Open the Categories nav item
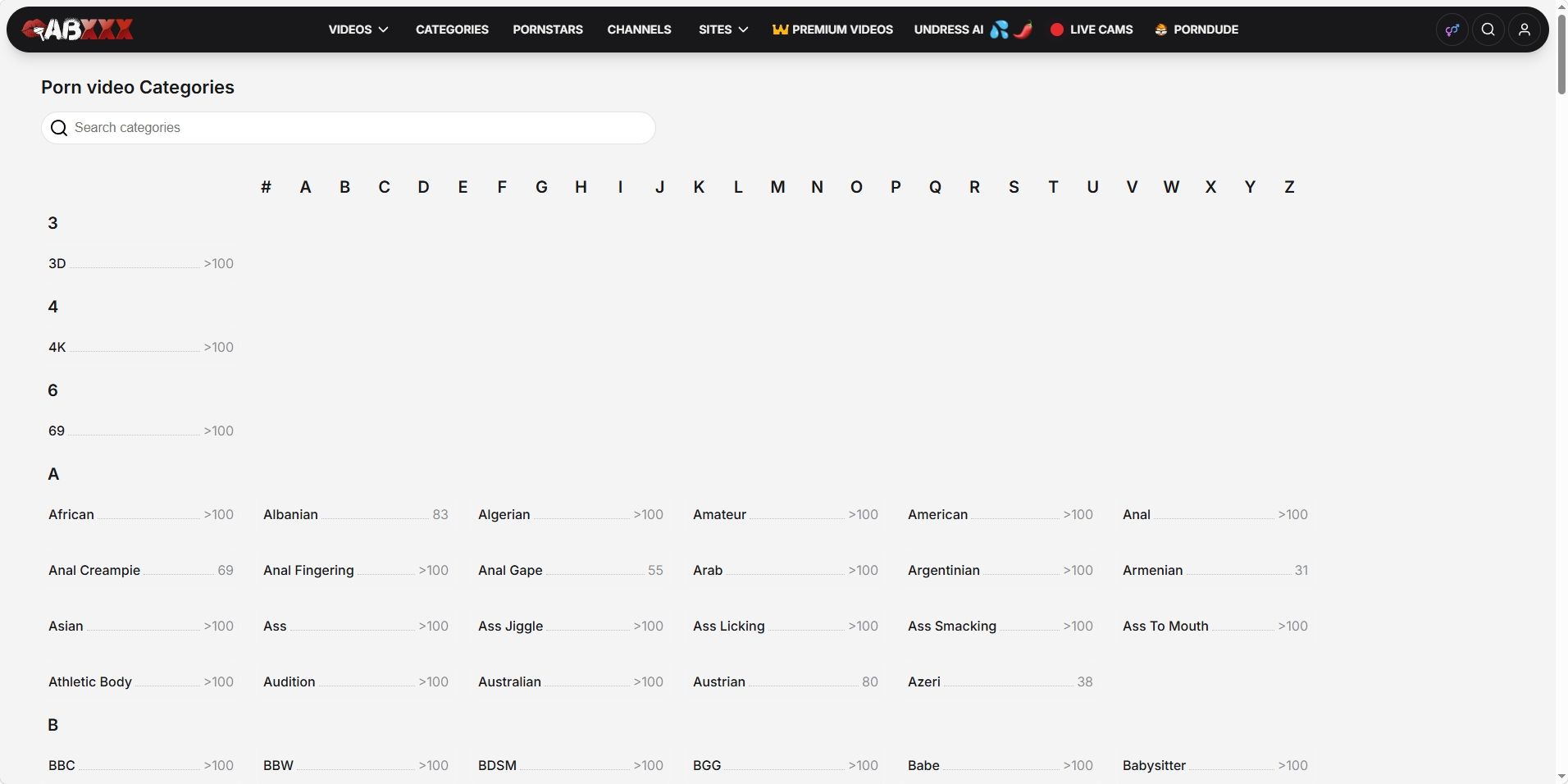Screen dimensions: 1568x784 [452, 30]
